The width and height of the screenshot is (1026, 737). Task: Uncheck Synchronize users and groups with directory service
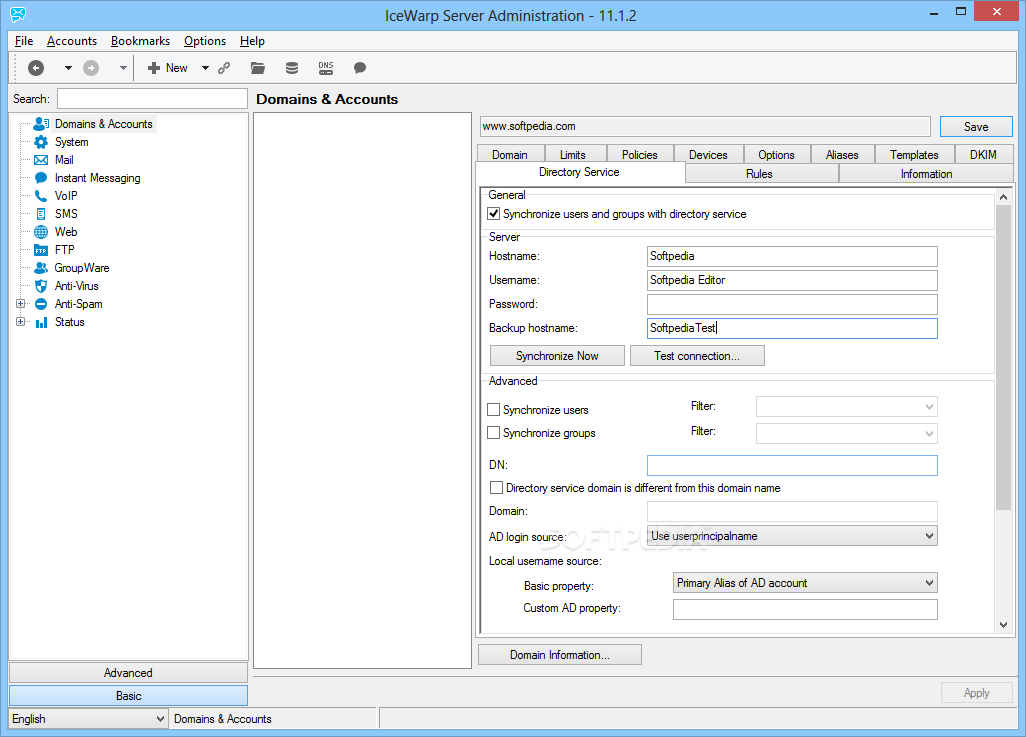[494, 213]
